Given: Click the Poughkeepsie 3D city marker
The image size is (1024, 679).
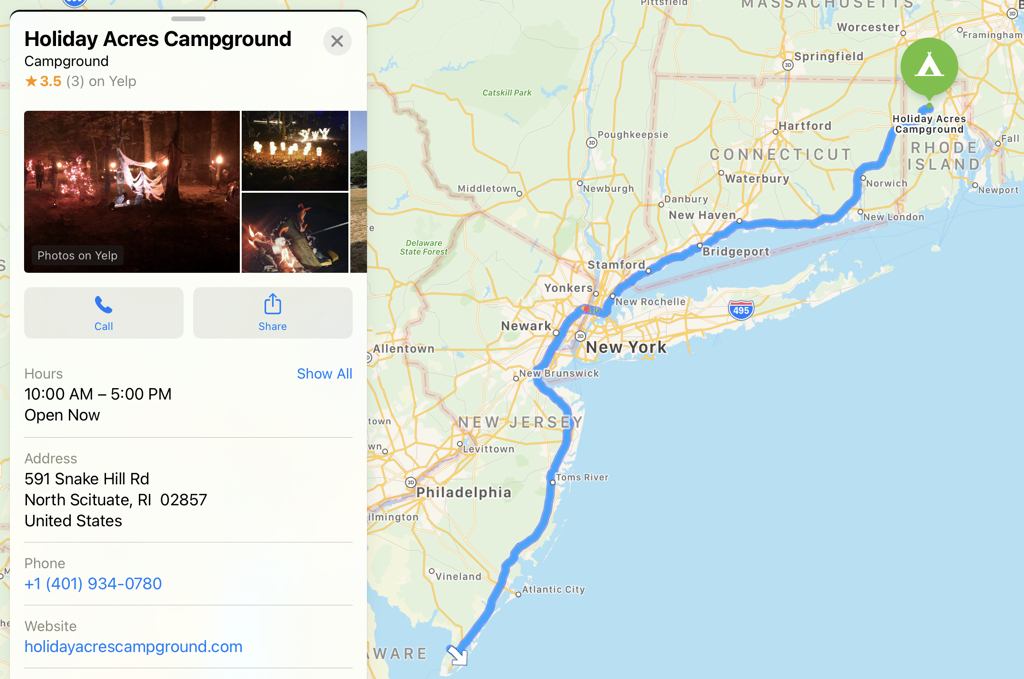Looking at the screenshot, I should coord(591,142).
